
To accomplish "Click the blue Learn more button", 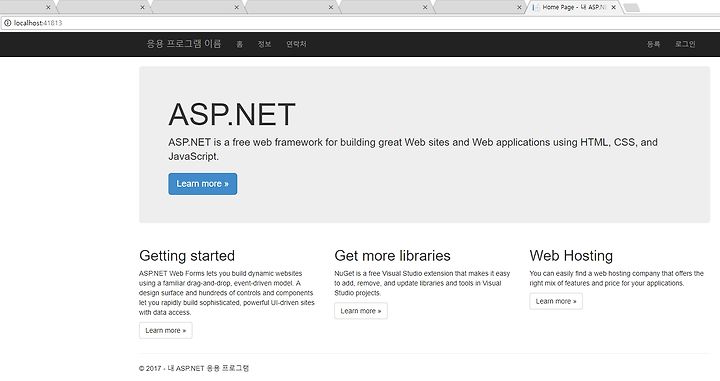I will tap(202, 184).
